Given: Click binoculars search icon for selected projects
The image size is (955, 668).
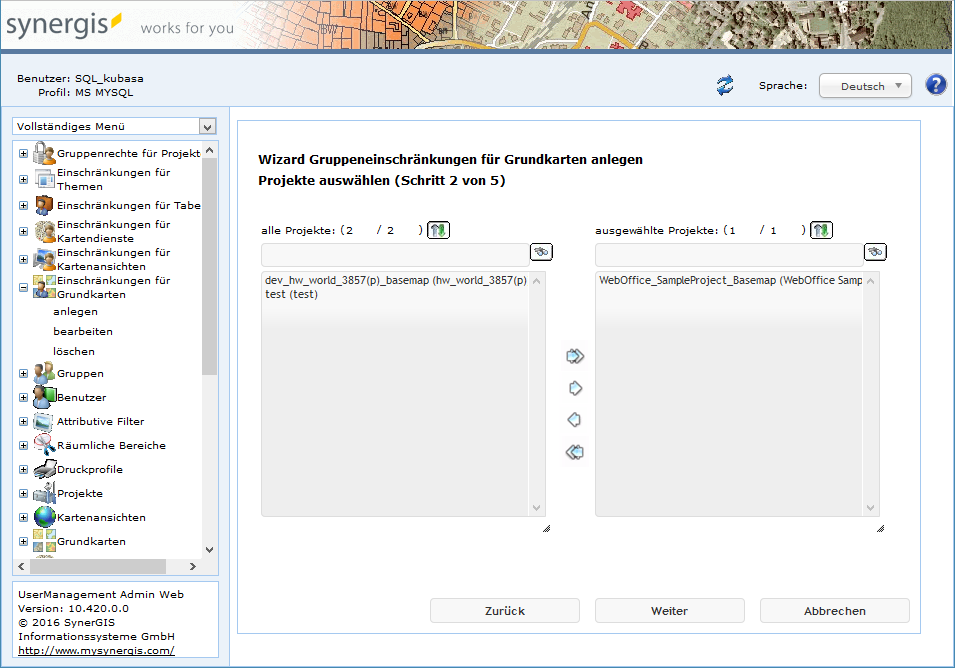Looking at the screenshot, I should [x=875, y=252].
